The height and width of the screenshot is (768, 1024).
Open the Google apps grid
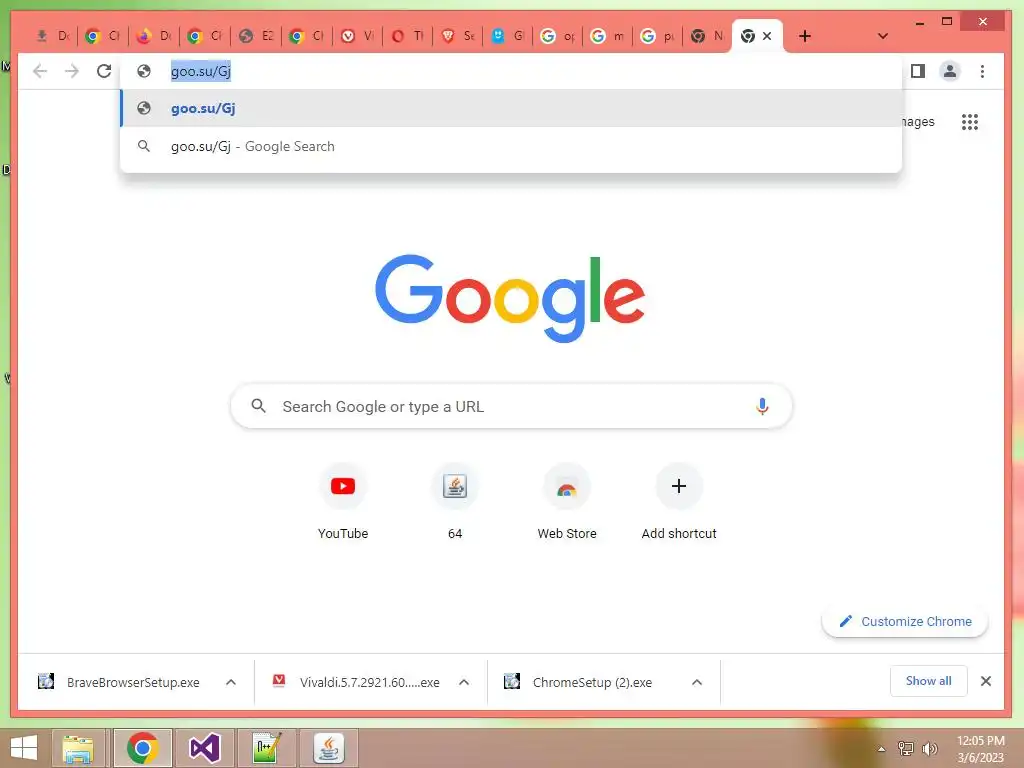point(970,122)
